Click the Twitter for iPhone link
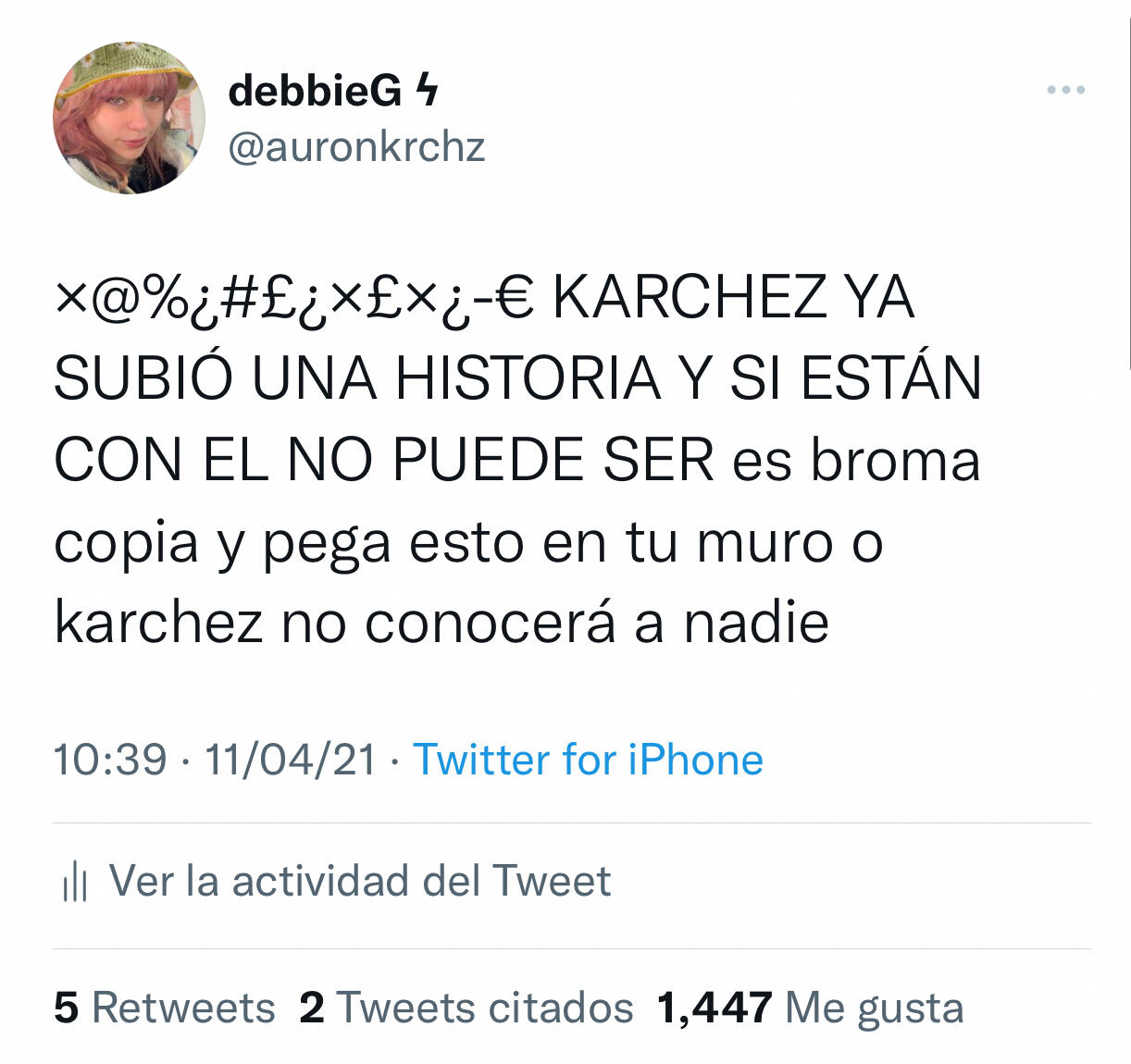The height and width of the screenshot is (1064, 1131). coord(588,760)
